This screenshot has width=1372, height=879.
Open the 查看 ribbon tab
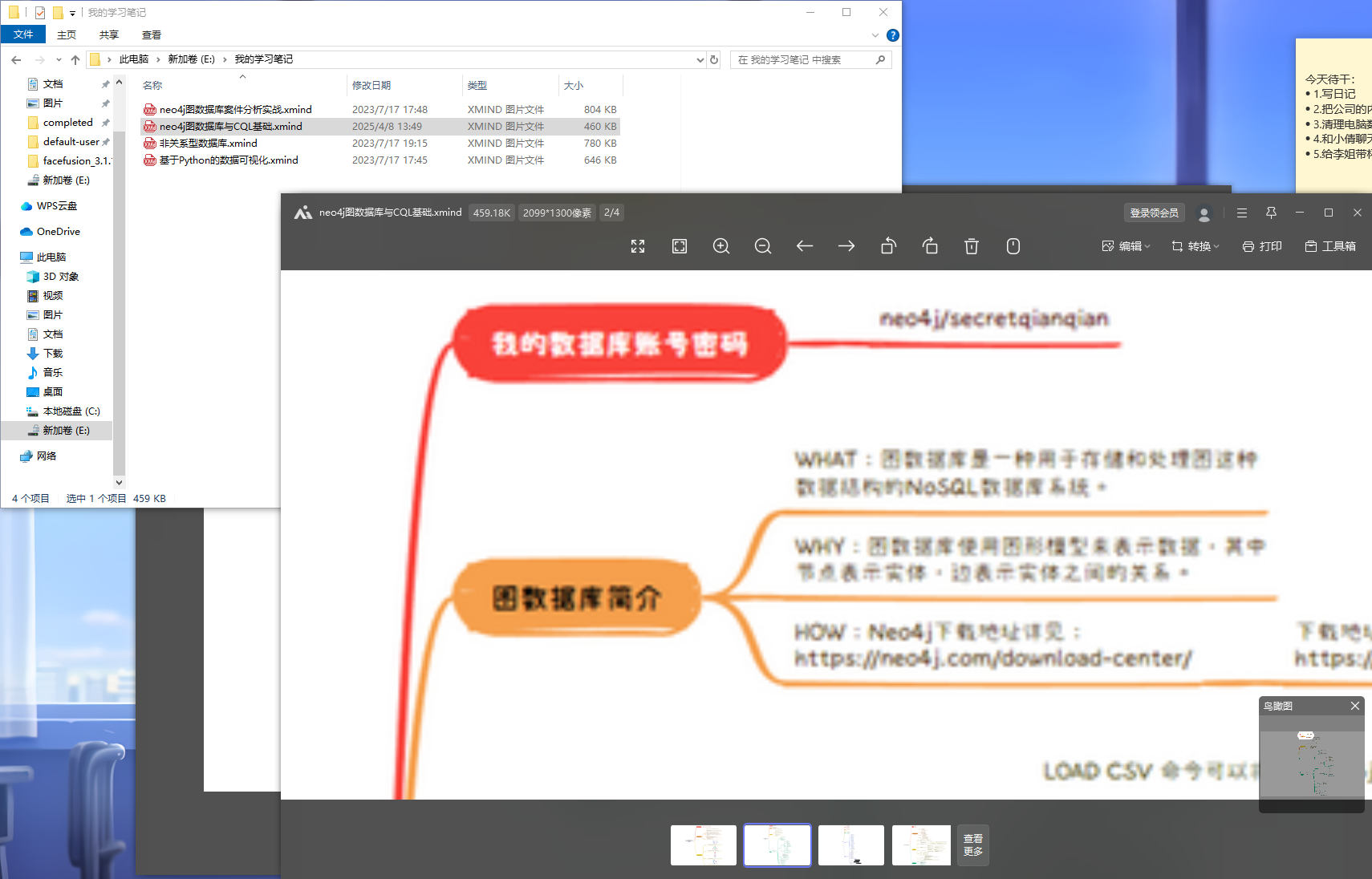point(152,34)
